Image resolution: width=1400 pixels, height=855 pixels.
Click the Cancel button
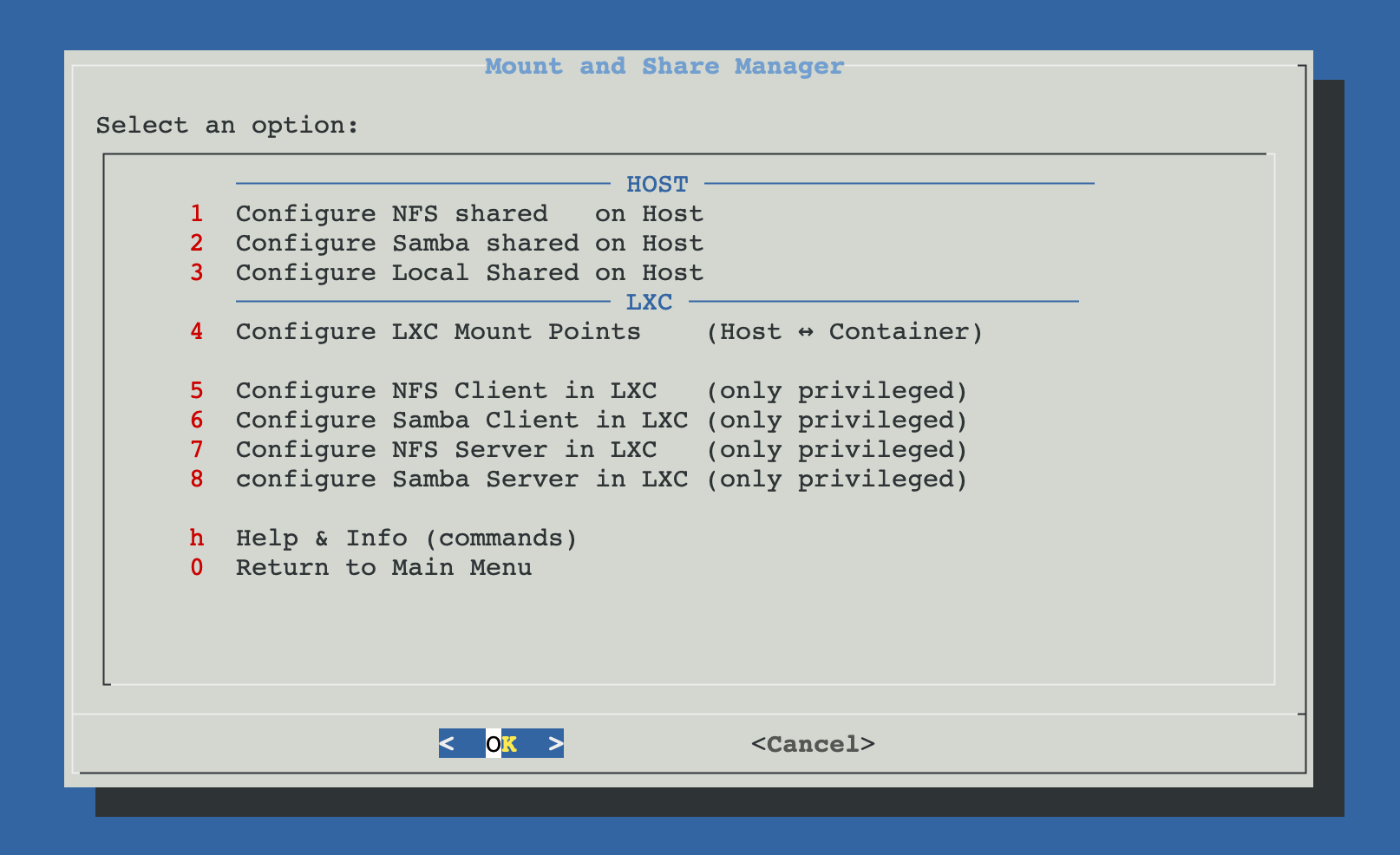click(x=813, y=744)
